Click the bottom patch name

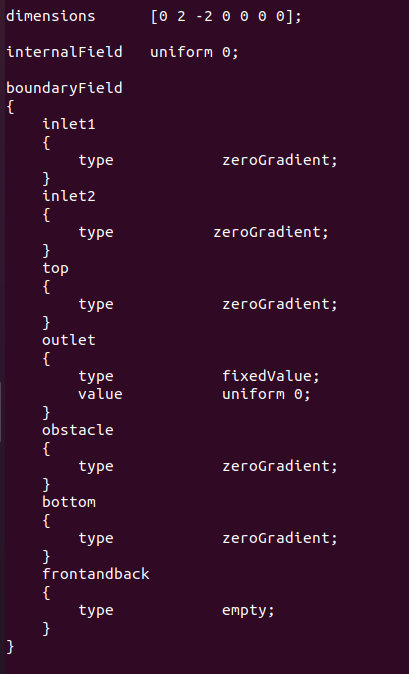pyautogui.click(x=69, y=502)
